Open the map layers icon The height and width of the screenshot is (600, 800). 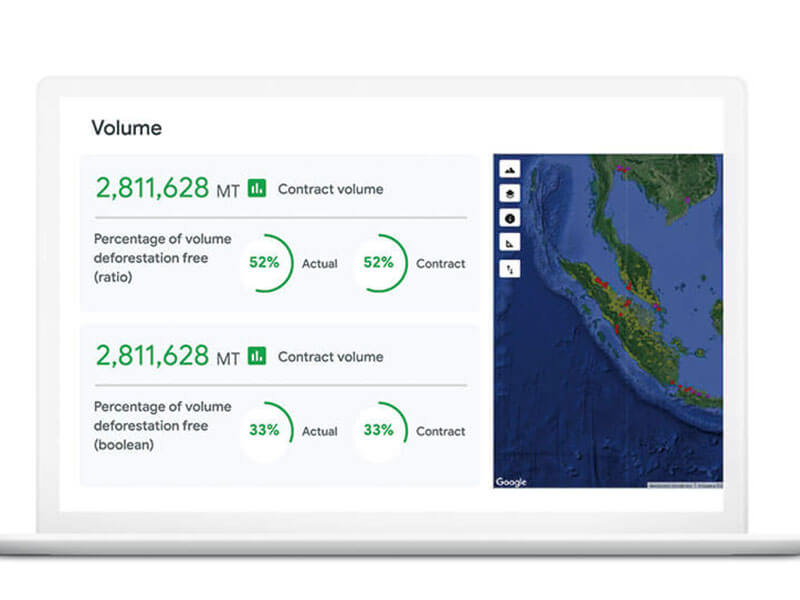[509, 193]
